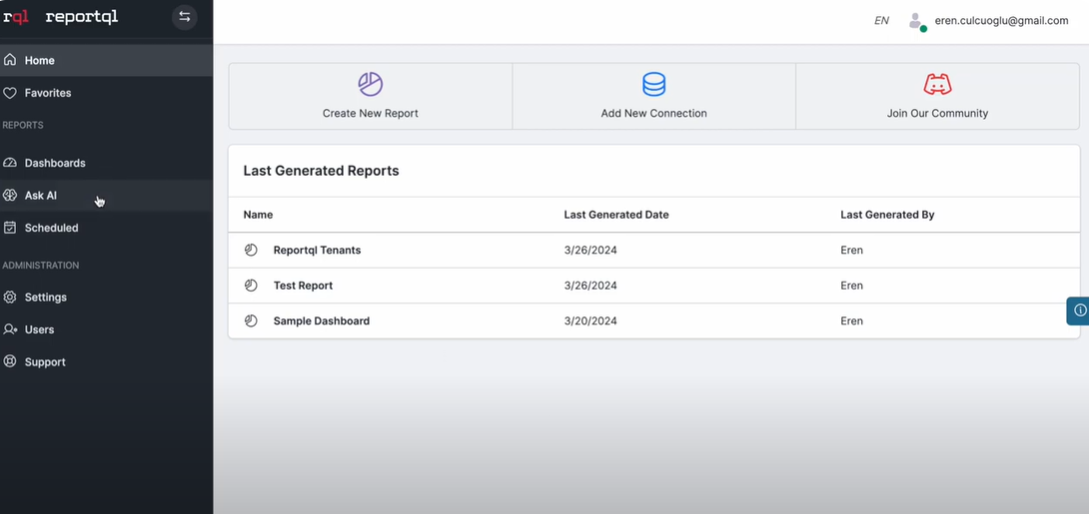Screen dimensions: 1089x514
Task: Click the reportql logo
Action: point(60,17)
